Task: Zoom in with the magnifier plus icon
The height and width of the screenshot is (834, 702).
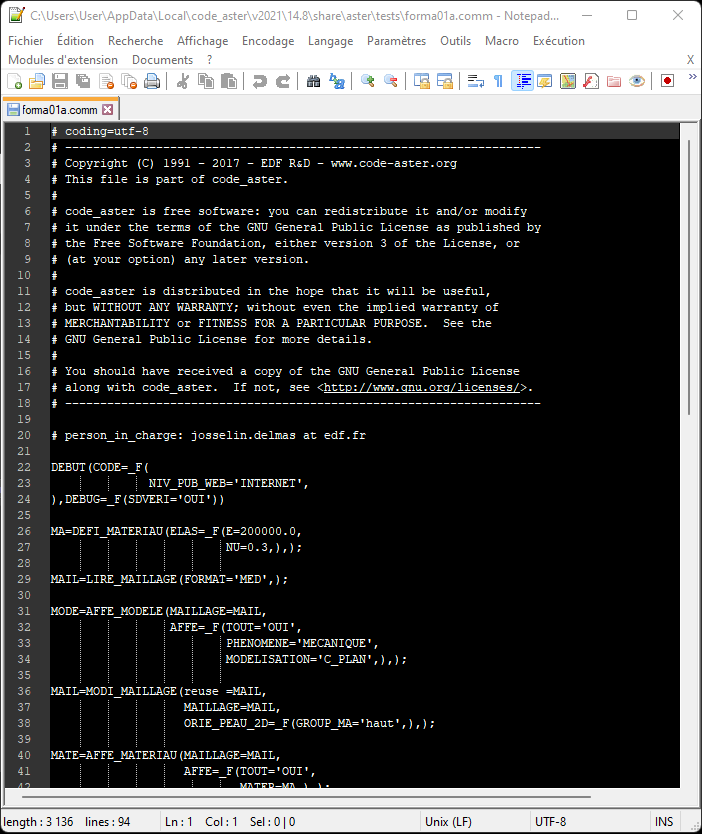Action: coord(367,81)
